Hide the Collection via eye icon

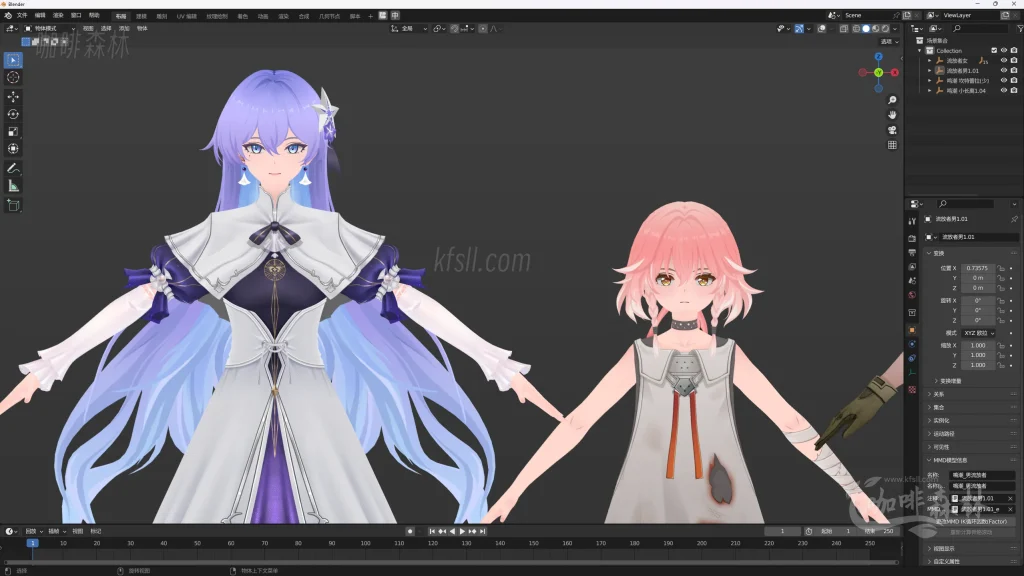(1004, 50)
